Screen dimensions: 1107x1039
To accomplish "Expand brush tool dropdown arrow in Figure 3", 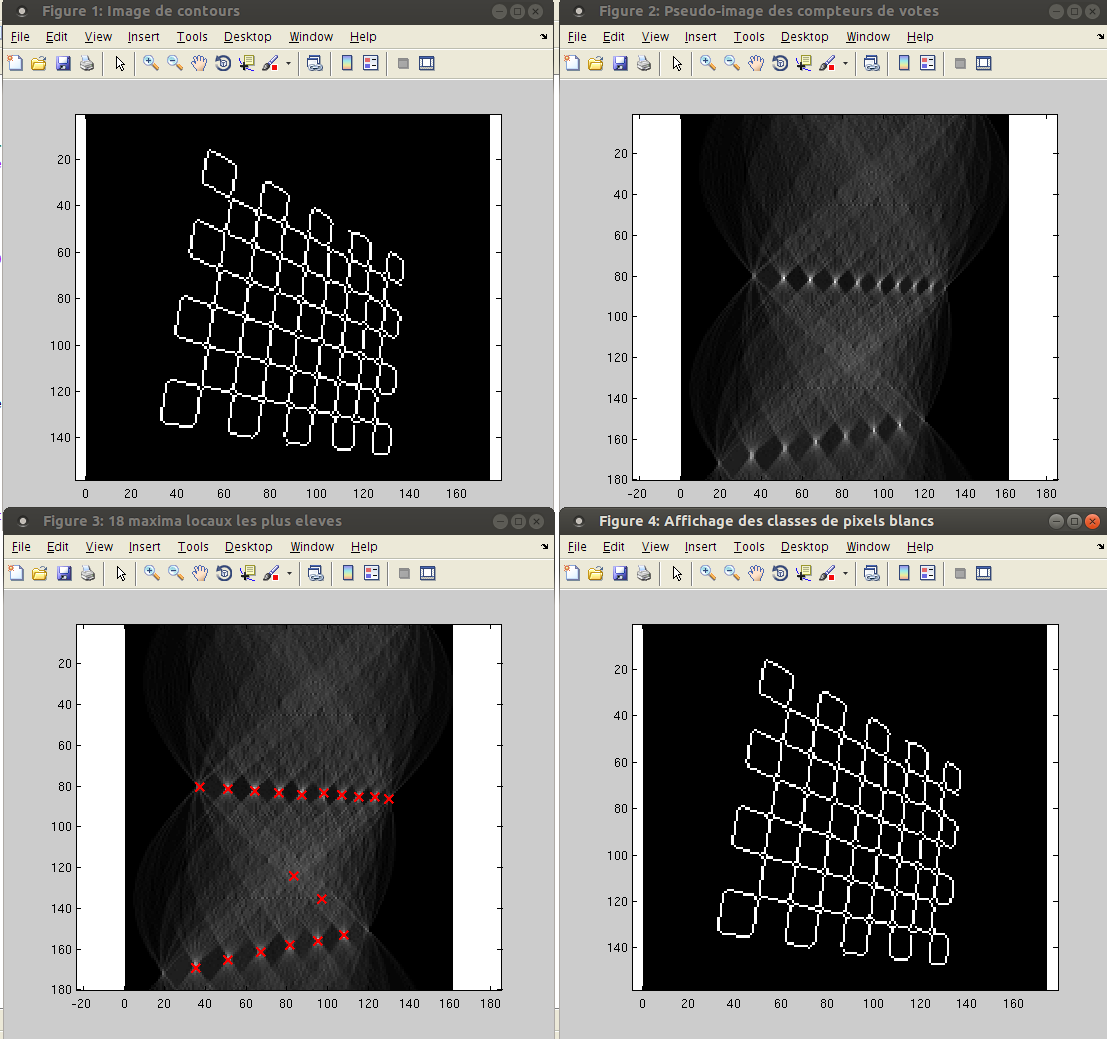I will pos(289,573).
